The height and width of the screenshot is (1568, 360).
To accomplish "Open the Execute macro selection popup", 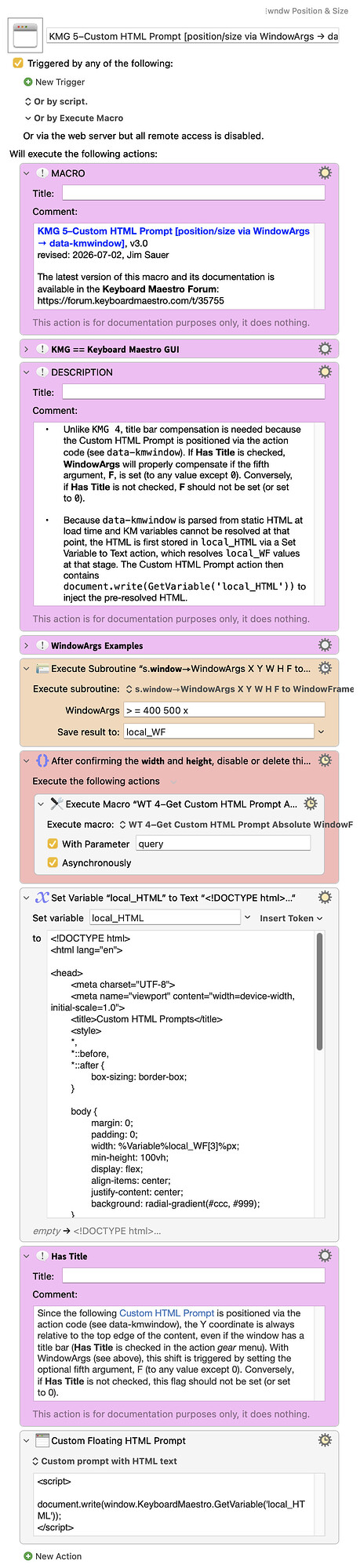I will (x=235, y=824).
